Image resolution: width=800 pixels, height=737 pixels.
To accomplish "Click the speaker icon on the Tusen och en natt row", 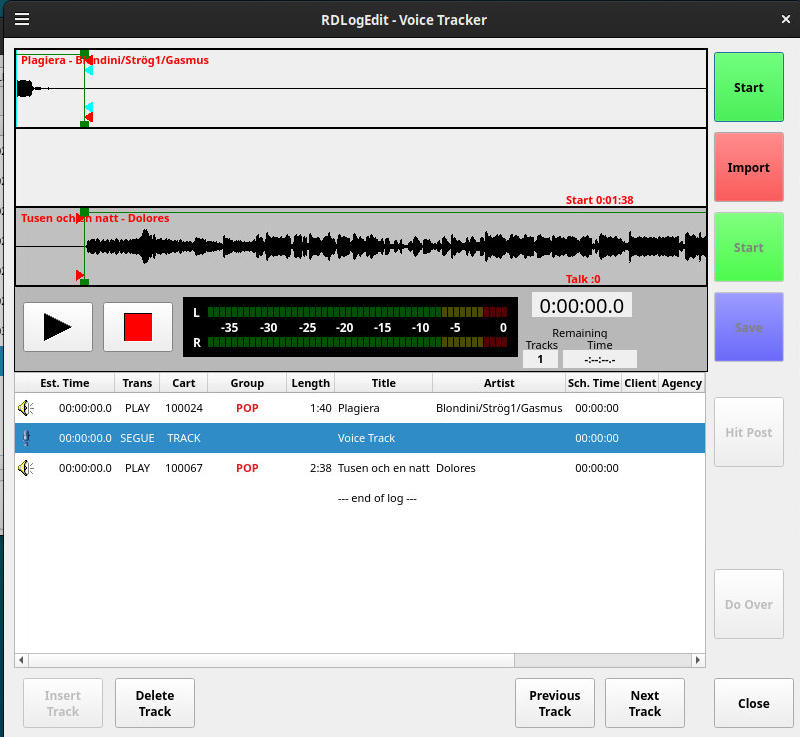I will tap(26, 468).
